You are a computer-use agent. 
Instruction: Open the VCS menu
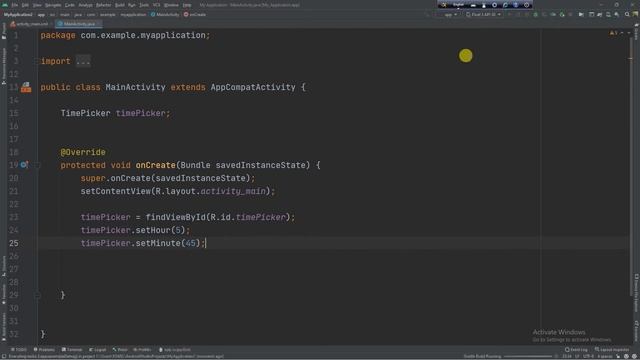pyautogui.click(x=157, y=5)
